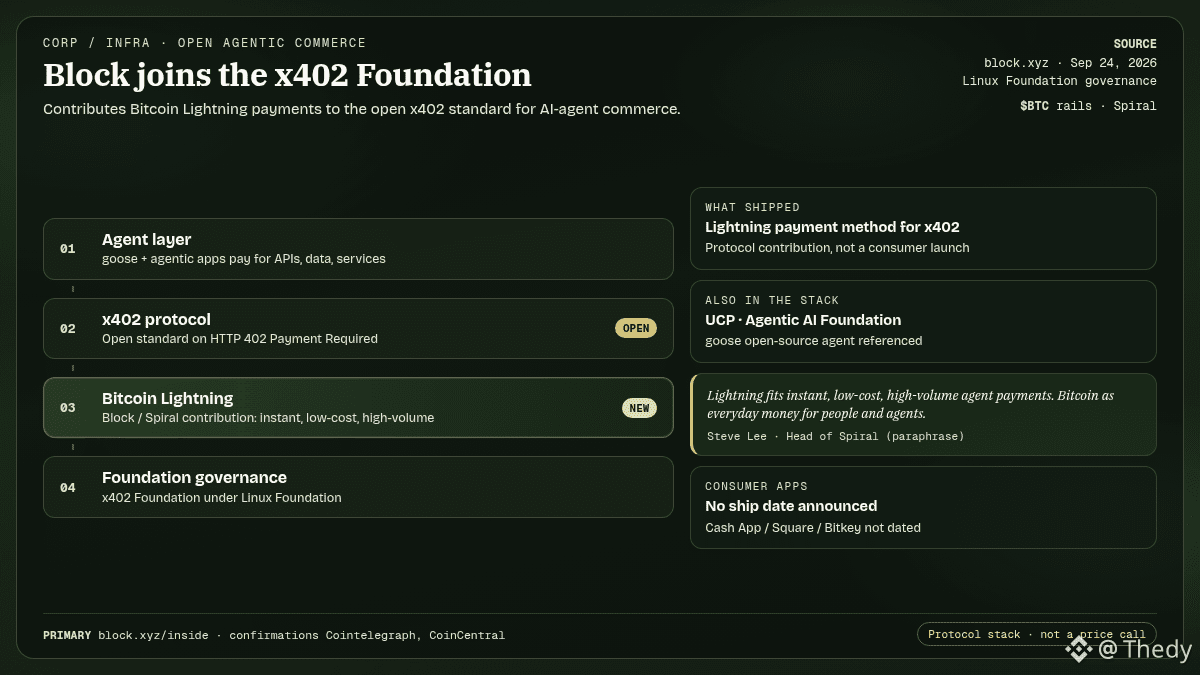Click the Steve Lee quote block

coord(923,414)
